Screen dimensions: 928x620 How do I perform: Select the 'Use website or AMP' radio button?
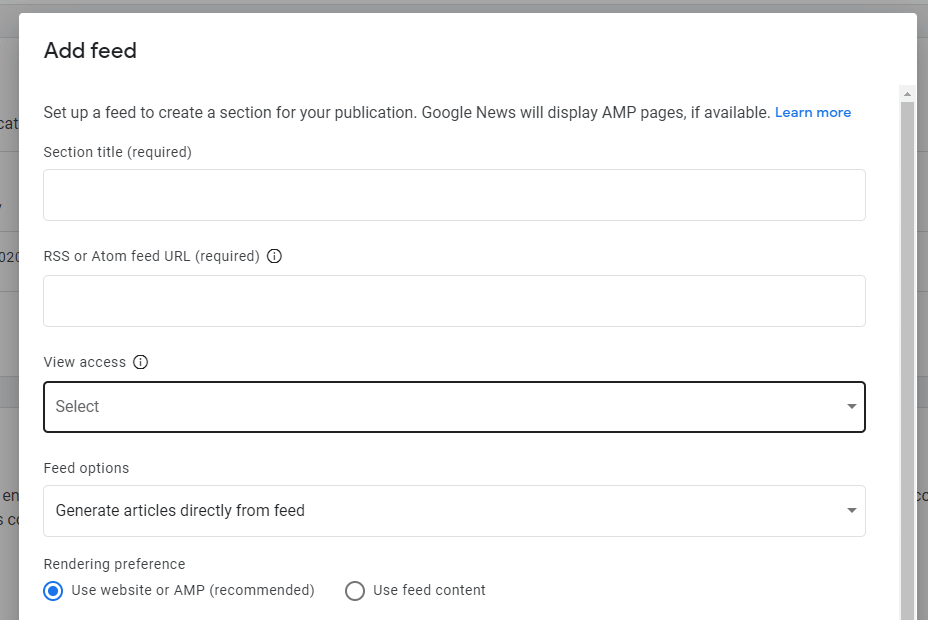(53, 591)
